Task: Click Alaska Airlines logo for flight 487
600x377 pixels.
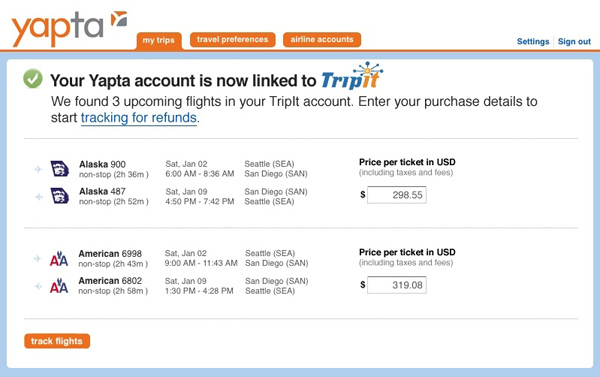Action: pos(60,196)
